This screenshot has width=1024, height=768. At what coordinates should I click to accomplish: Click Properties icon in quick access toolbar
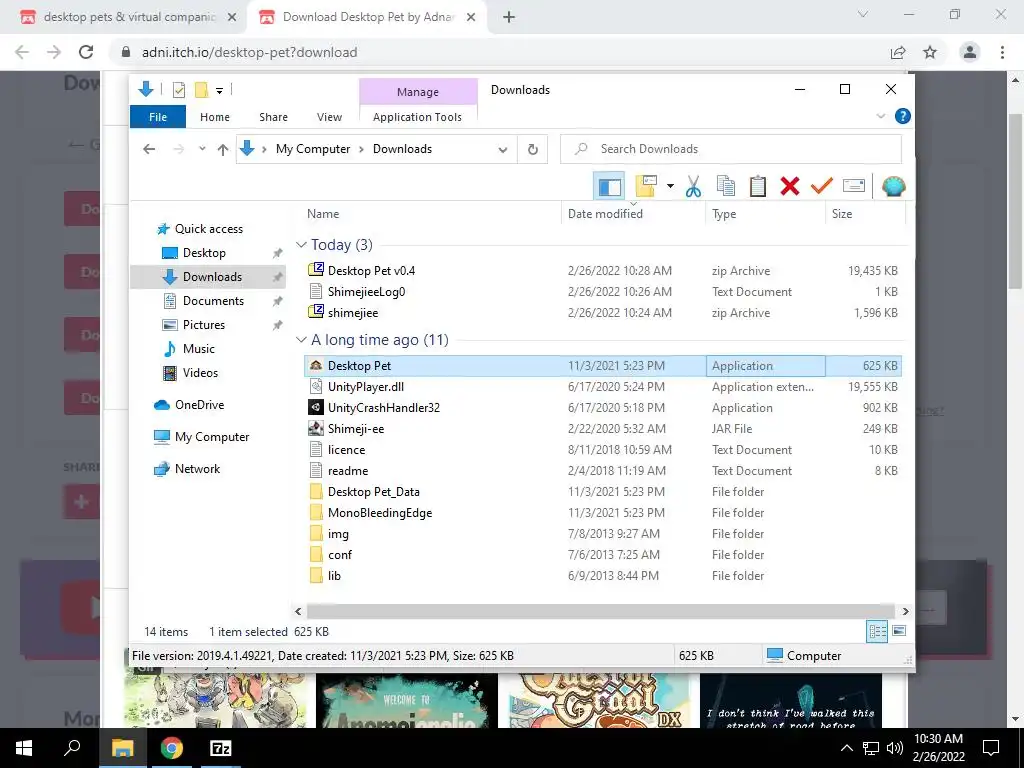click(x=178, y=90)
